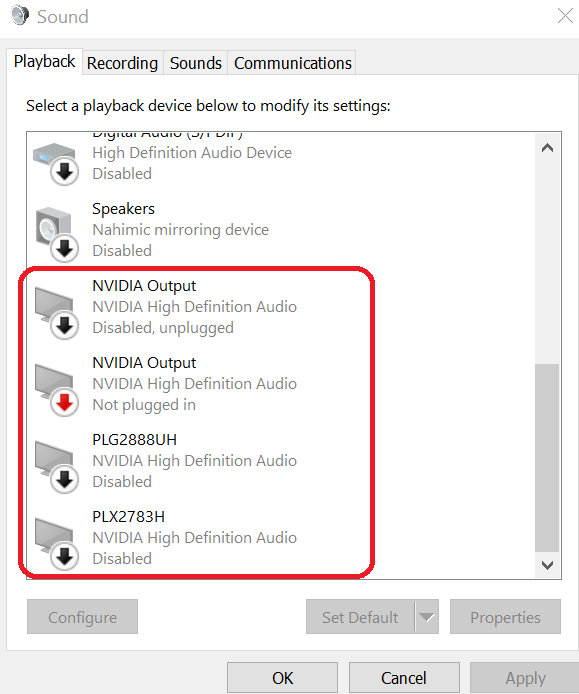The height and width of the screenshot is (694, 579).
Task: Click 'Disabled' status under Speakers
Action: [122, 251]
